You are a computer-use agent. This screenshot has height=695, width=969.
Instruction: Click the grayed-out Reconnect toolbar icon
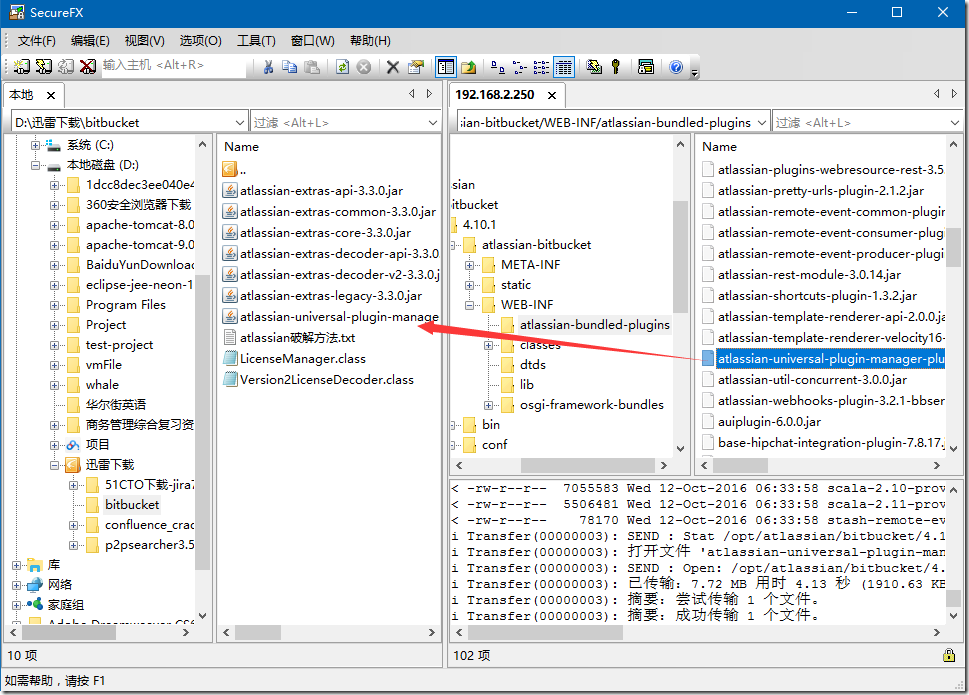(x=66, y=66)
